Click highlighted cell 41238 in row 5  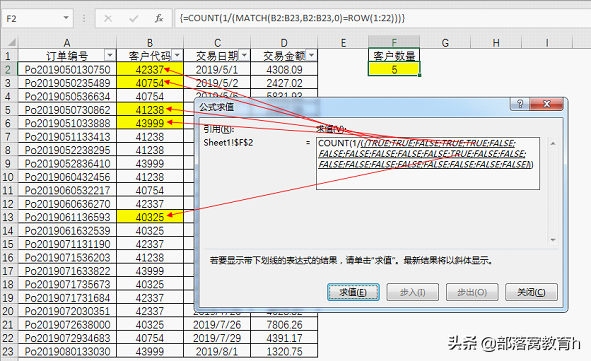[150, 110]
